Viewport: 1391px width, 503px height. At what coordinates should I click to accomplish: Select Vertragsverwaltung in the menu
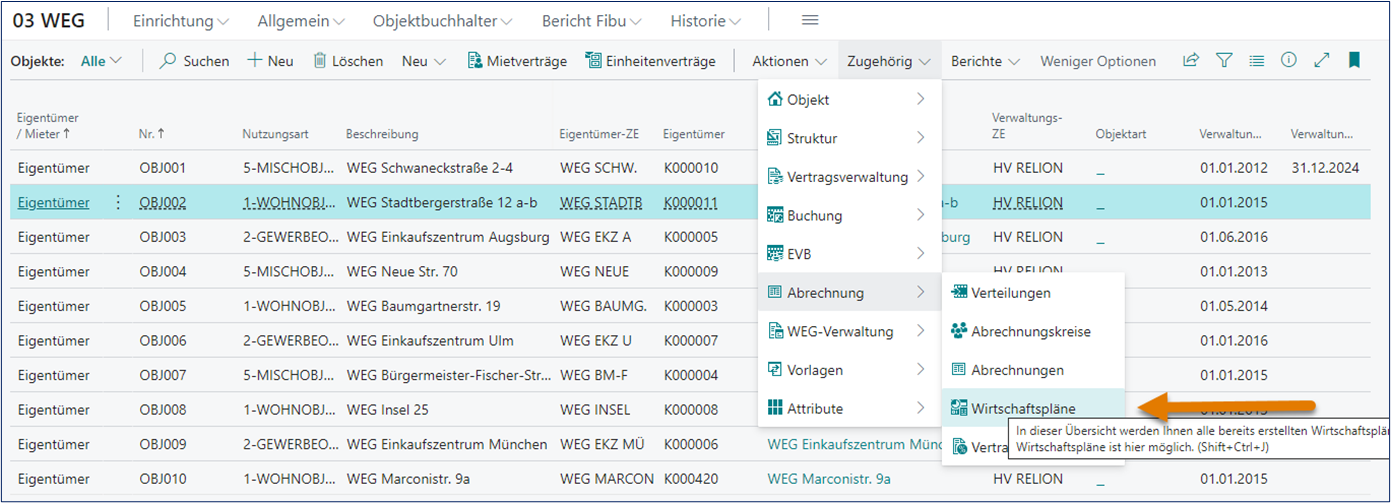[849, 177]
